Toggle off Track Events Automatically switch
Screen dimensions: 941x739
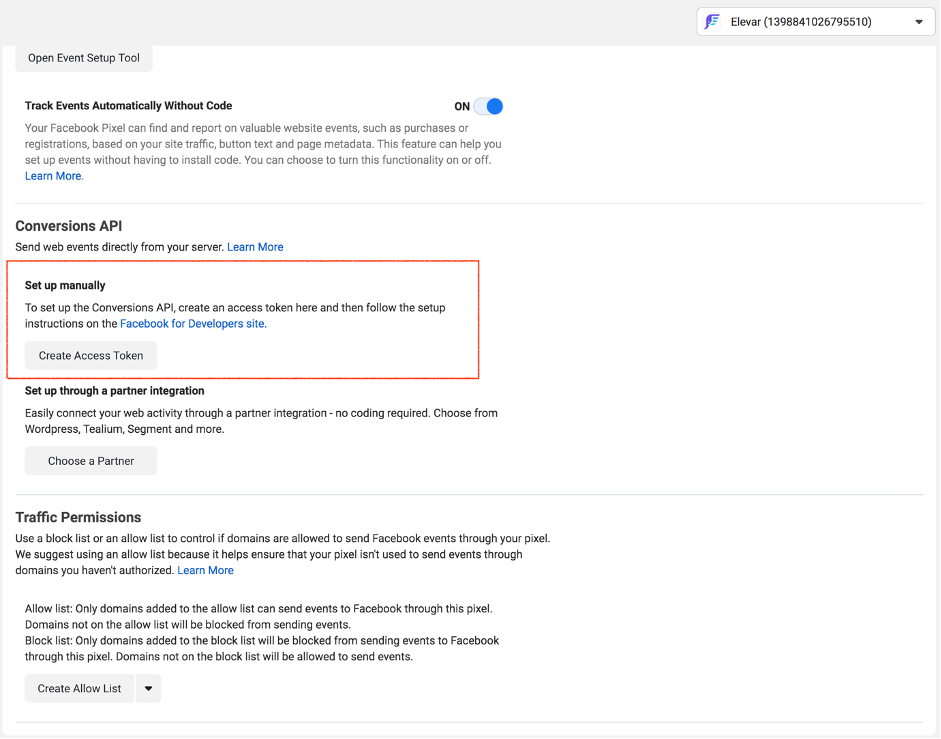pos(488,106)
